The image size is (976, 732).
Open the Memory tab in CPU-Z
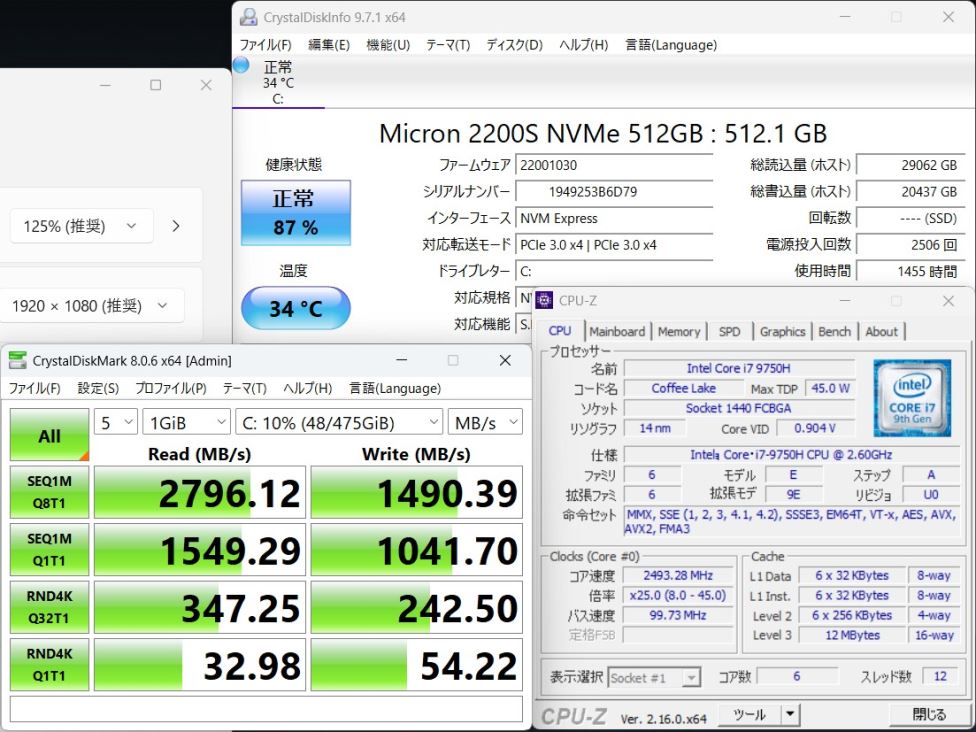[x=679, y=332]
